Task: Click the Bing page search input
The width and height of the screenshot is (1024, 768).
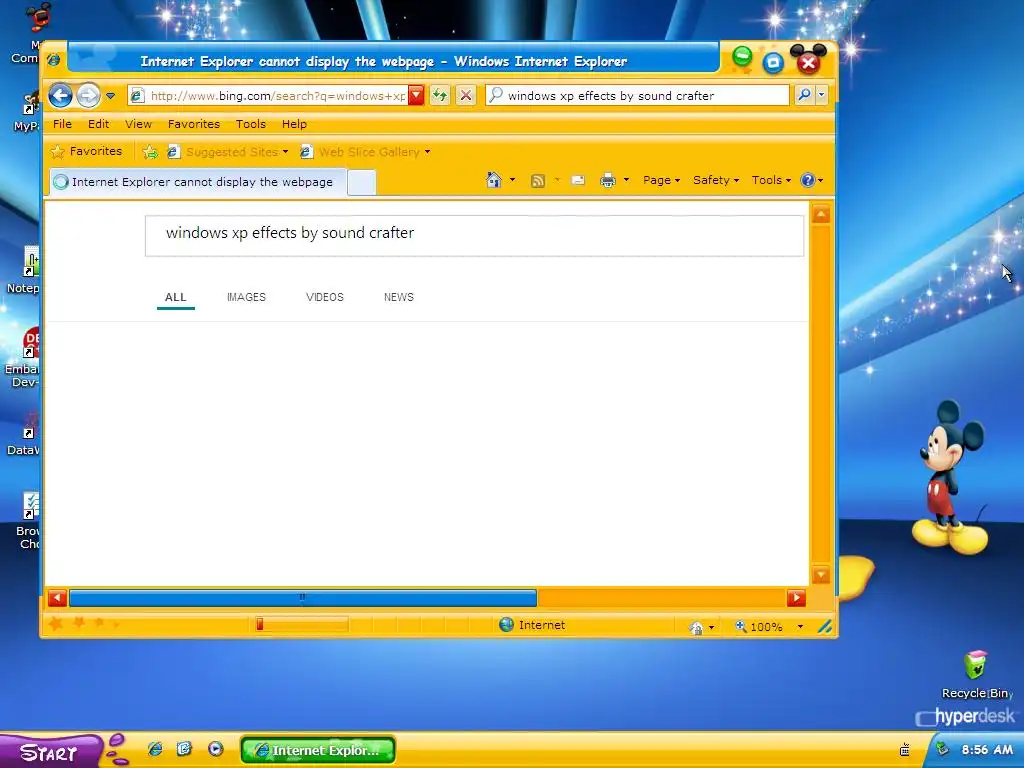Action: [x=474, y=236]
